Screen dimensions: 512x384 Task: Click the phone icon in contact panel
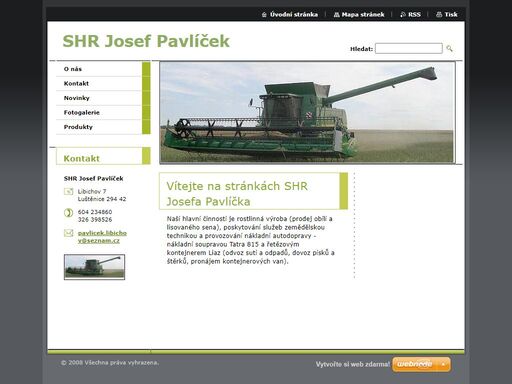[x=68, y=213]
